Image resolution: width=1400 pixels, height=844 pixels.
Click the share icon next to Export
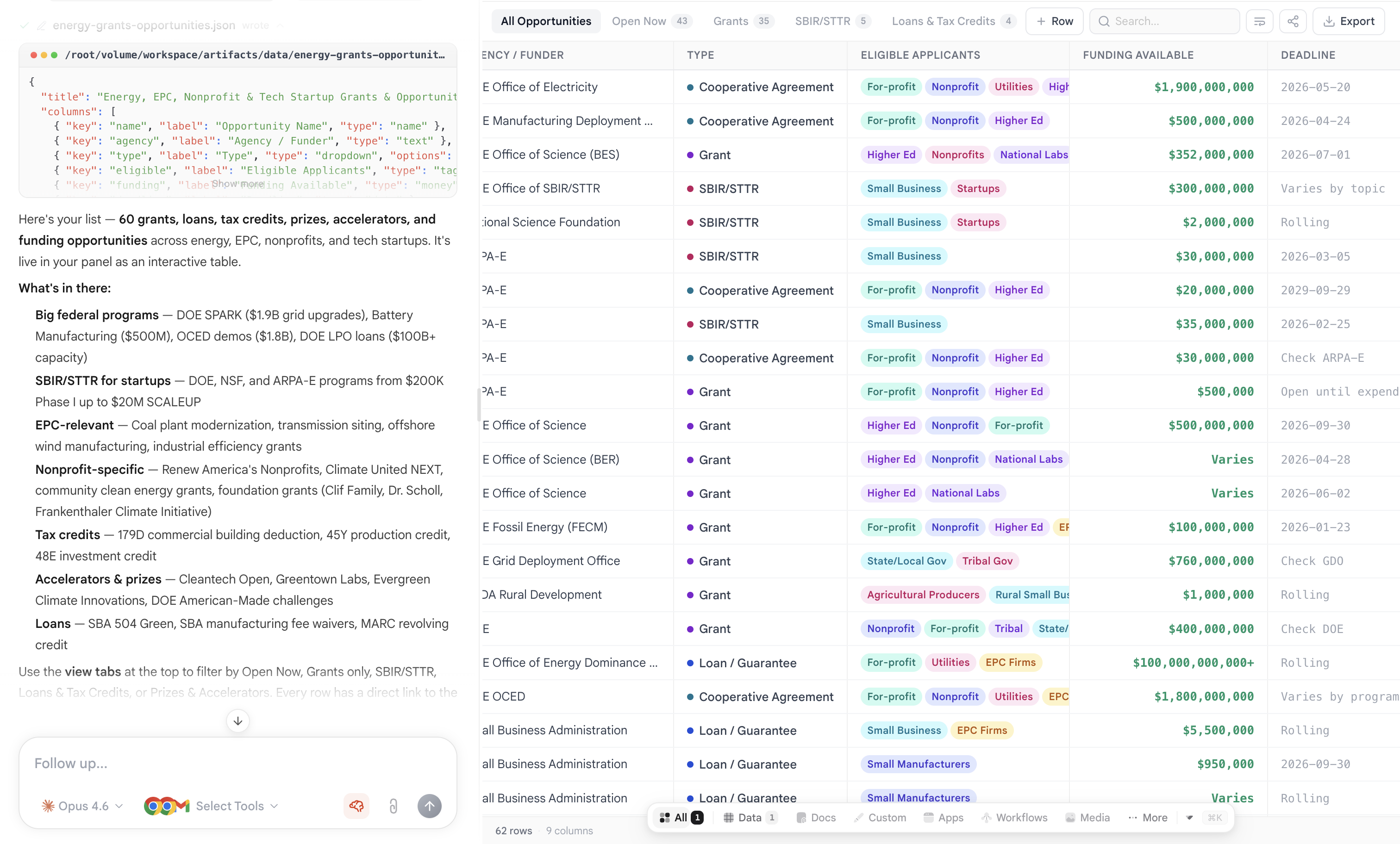[x=1293, y=22]
